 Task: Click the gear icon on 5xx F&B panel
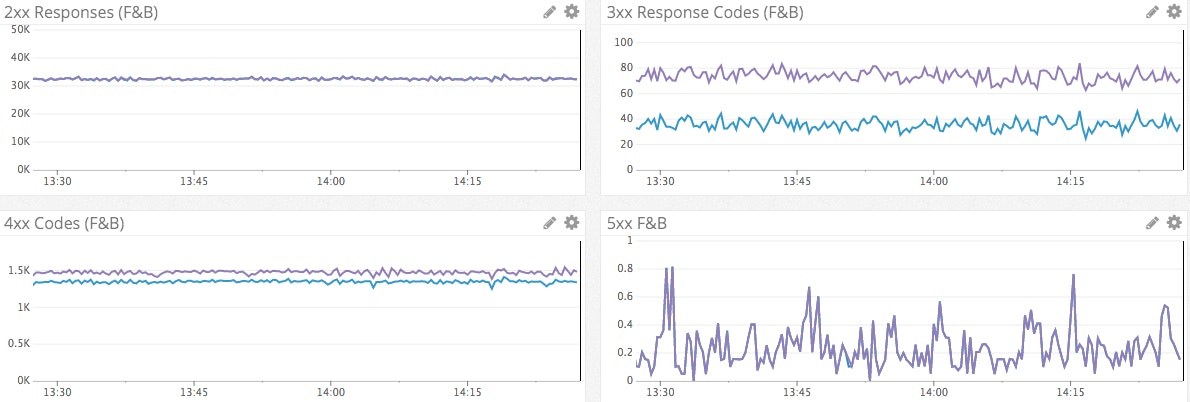coord(1173,223)
